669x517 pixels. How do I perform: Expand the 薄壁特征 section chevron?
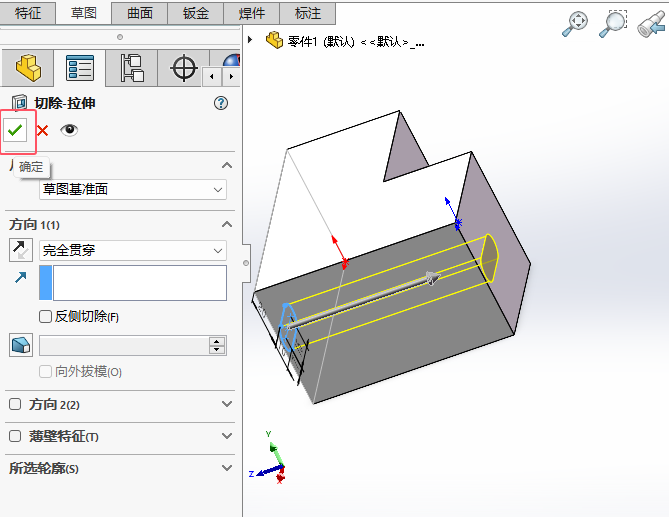click(227, 436)
